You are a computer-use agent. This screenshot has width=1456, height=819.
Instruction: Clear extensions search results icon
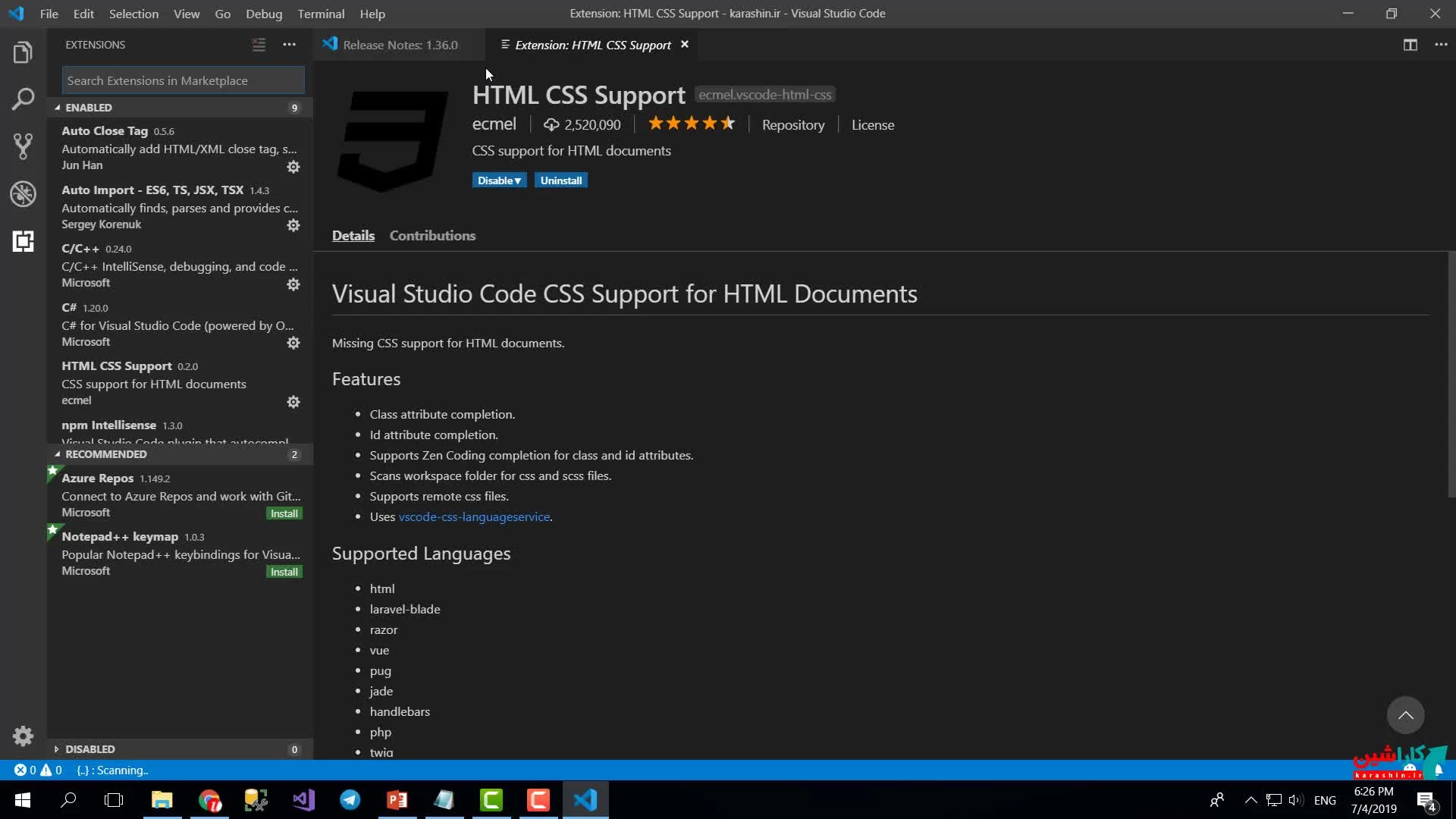[x=259, y=45]
